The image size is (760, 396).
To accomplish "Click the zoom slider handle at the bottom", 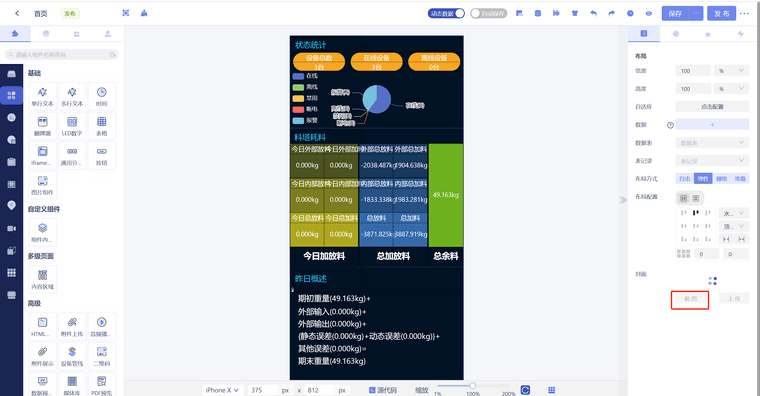I will tap(473, 386).
